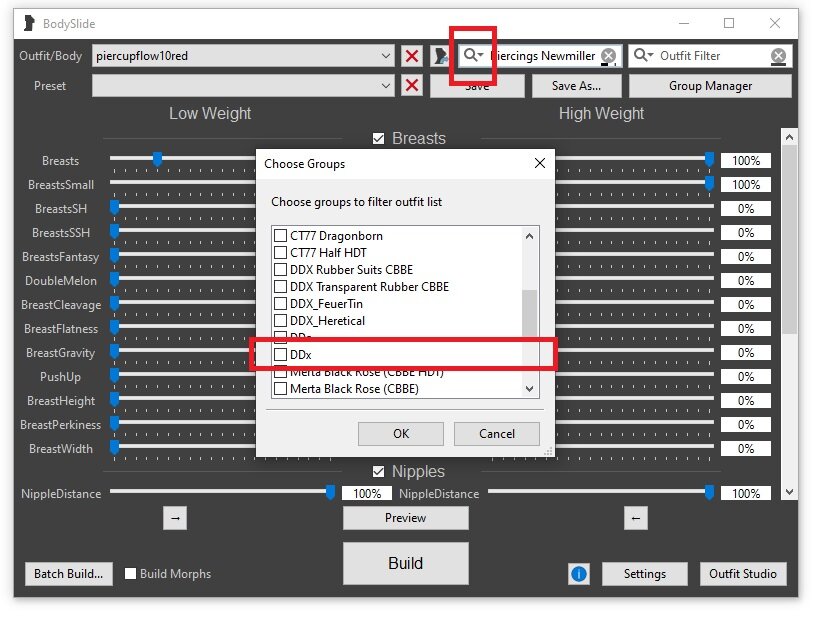
Task: Enable Build Morphs option
Action: click(130, 573)
